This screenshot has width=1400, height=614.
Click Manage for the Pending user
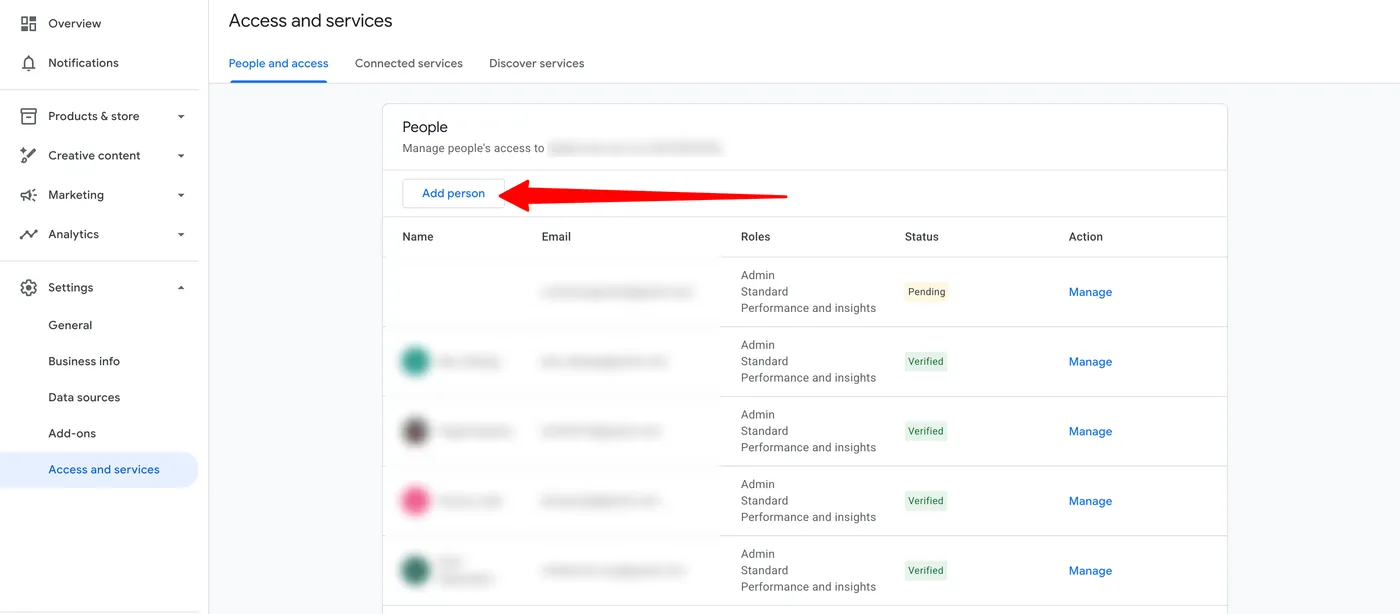(1090, 292)
